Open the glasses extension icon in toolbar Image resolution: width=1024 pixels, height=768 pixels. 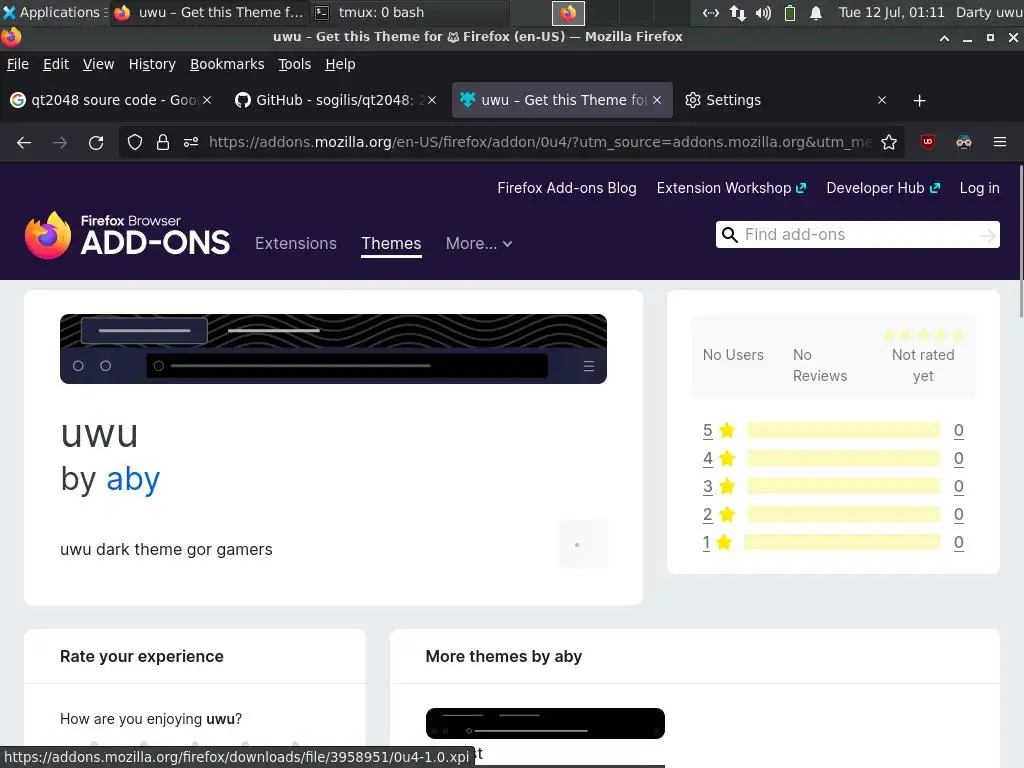pyautogui.click(x=964, y=142)
